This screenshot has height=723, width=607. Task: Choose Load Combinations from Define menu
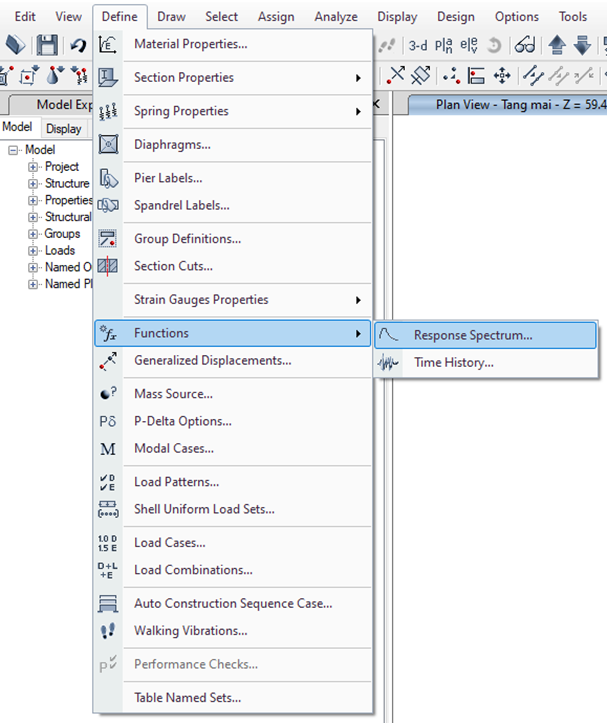[193, 570]
